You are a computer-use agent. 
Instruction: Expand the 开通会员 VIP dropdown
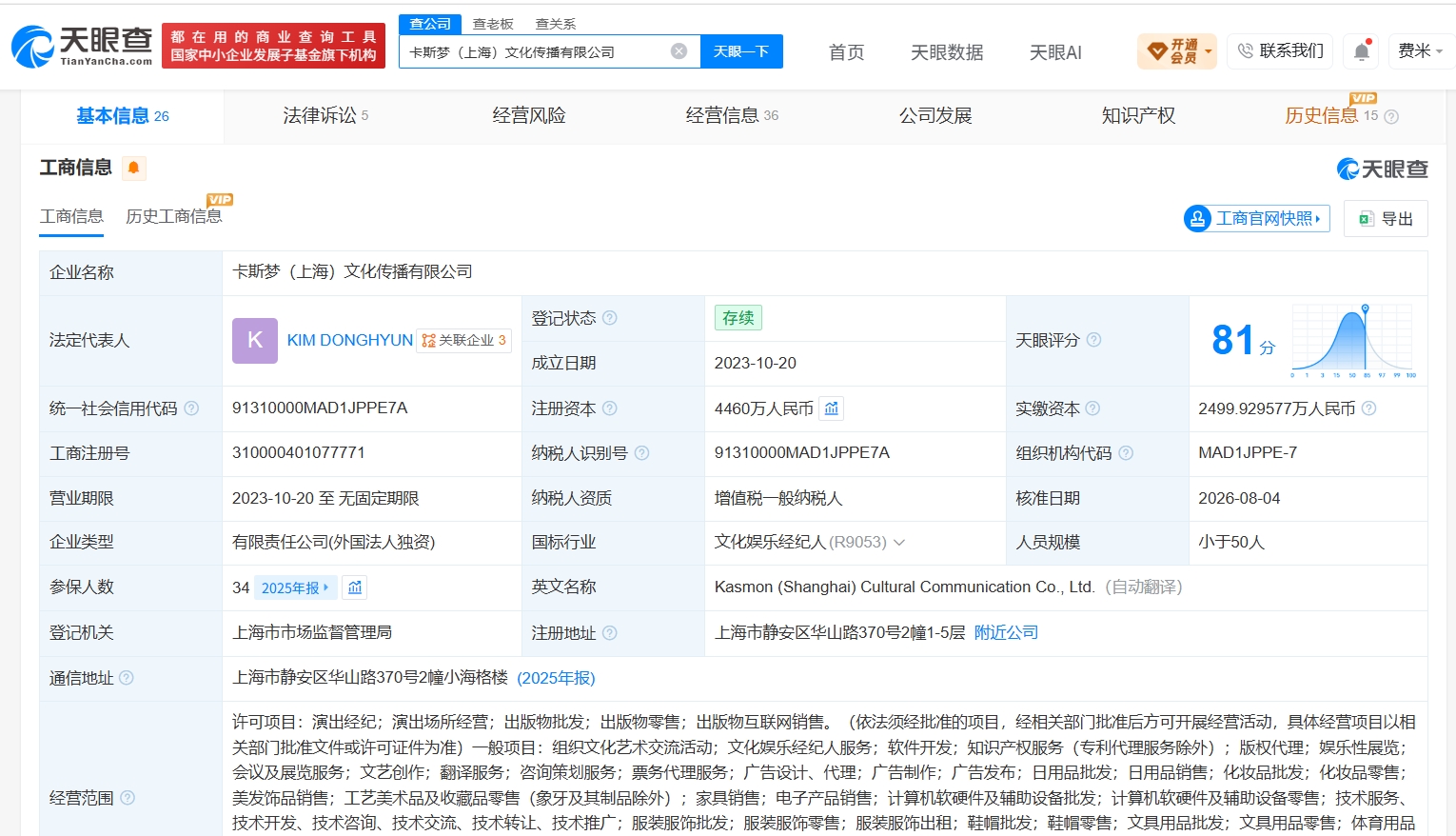1177,51
